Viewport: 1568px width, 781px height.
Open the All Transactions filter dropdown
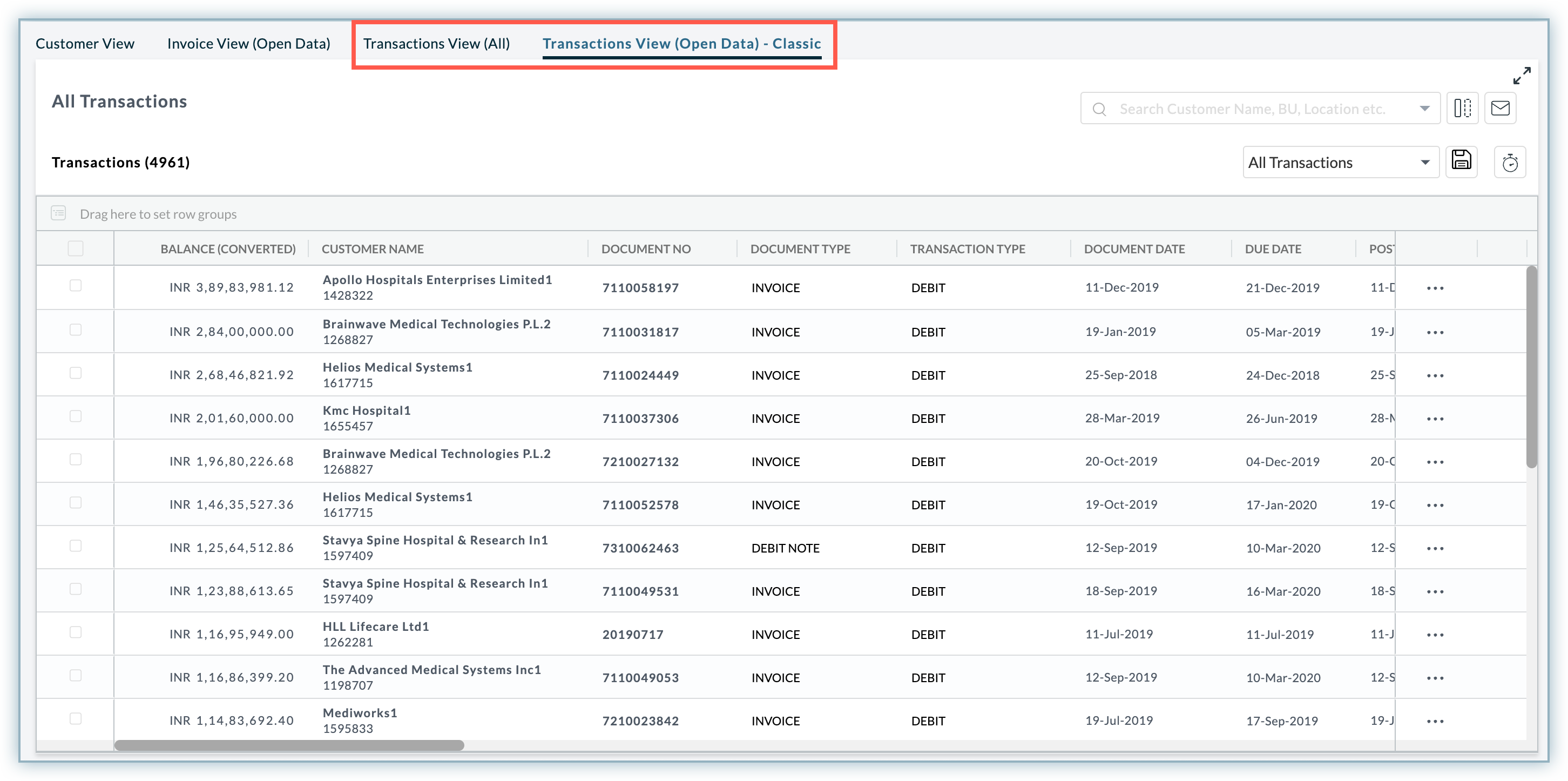coord(1340,163)
